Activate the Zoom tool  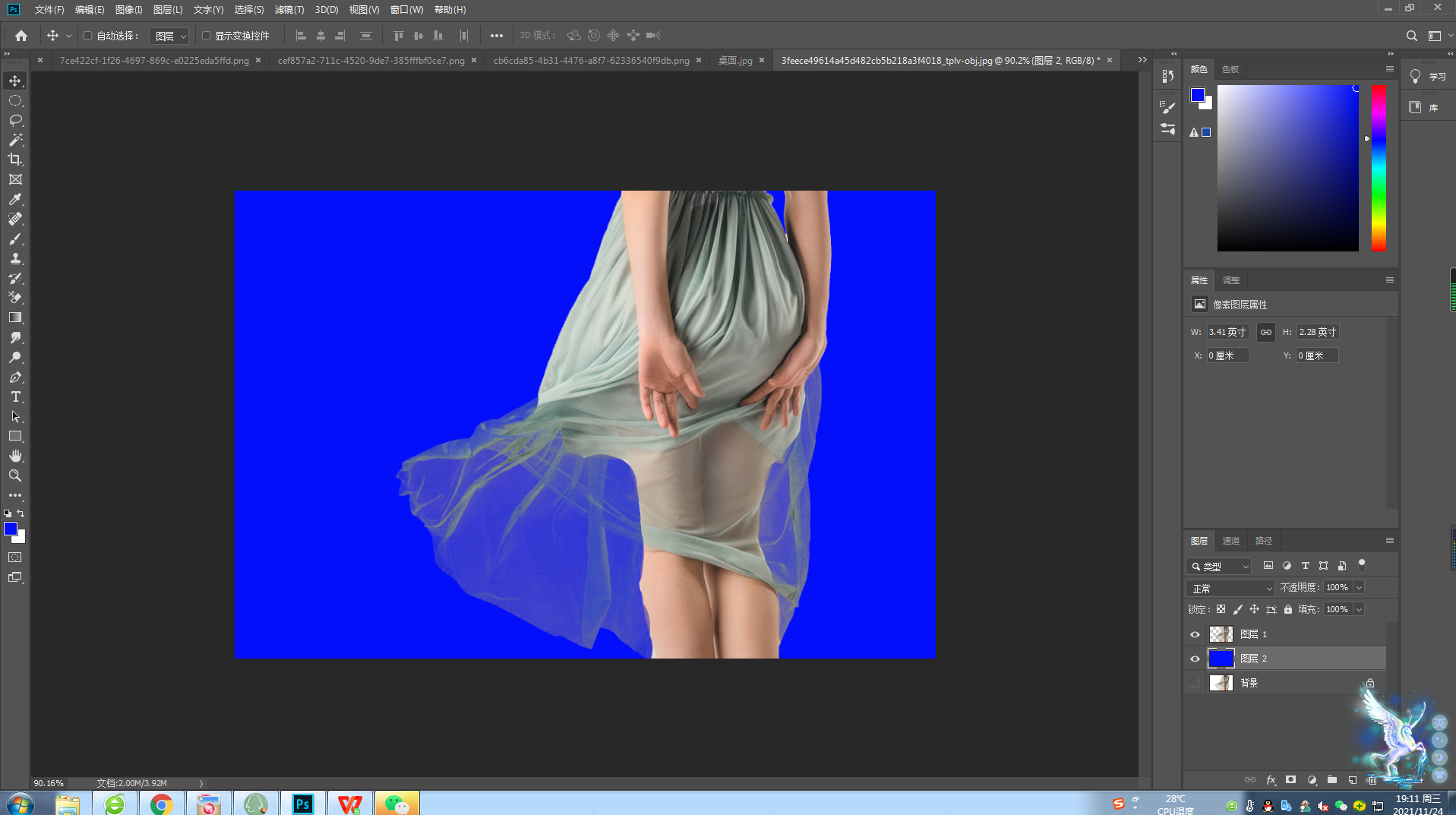coord(15,475)
